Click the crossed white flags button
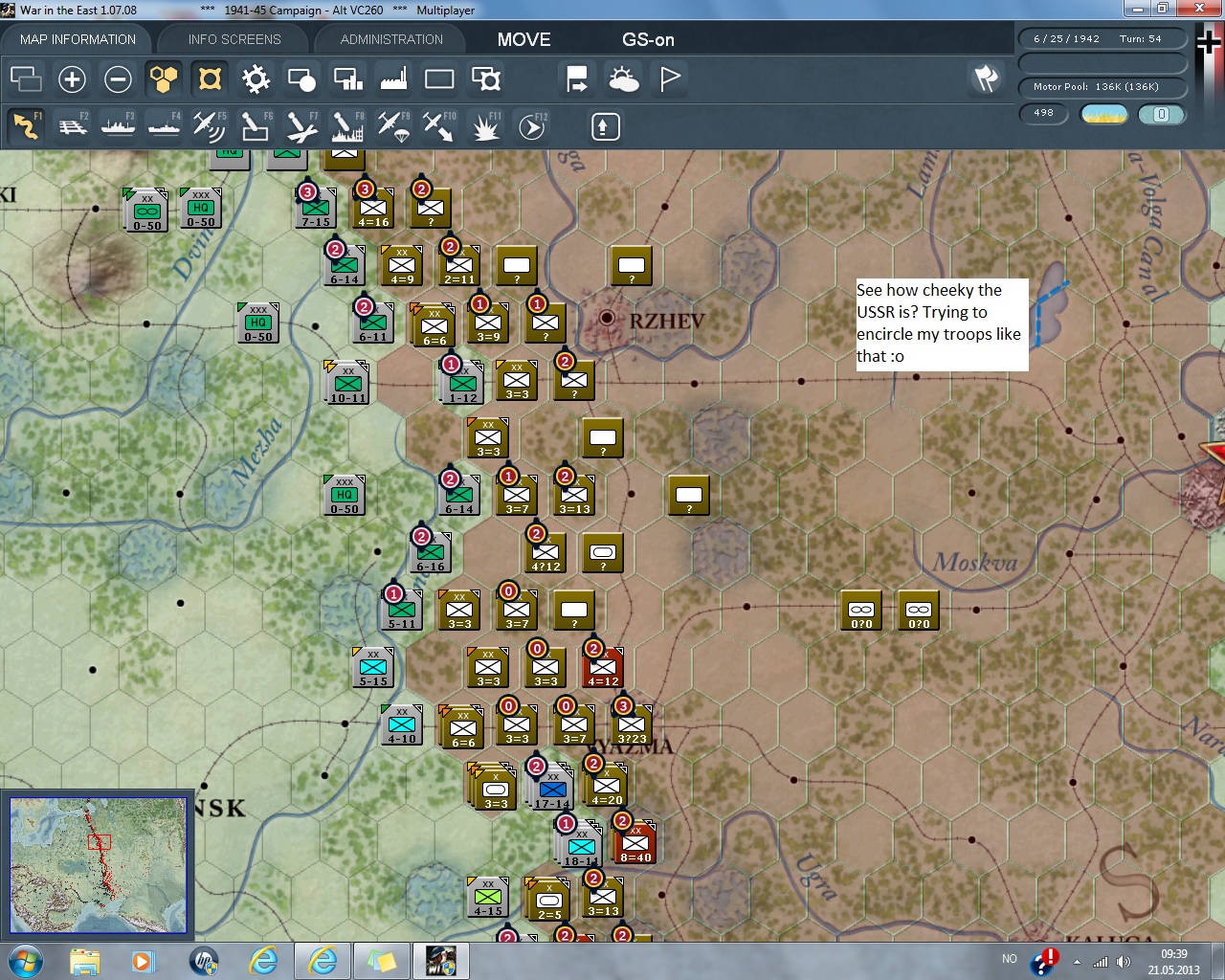1225x980 pixels. pos(986,78)
